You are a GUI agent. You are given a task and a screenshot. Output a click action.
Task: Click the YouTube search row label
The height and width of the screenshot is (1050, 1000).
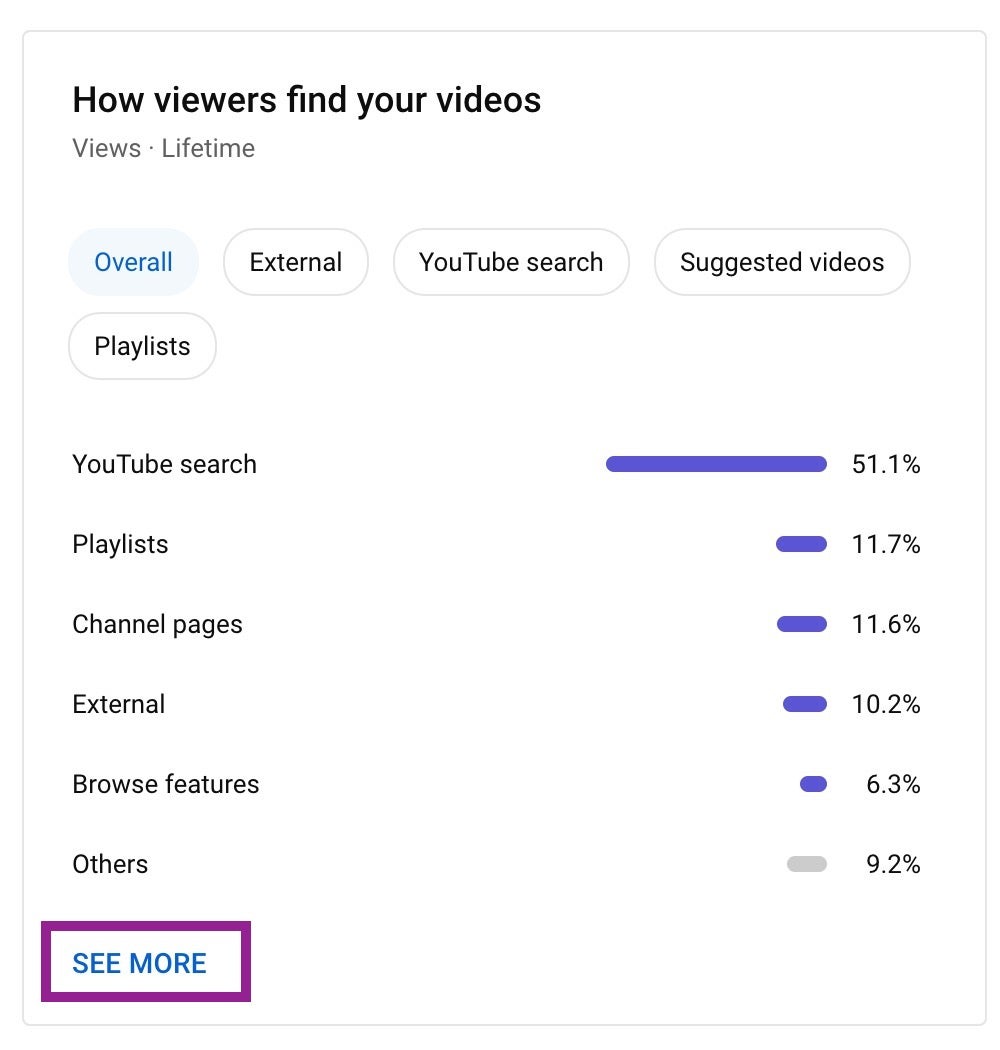(x=164, y=464)
